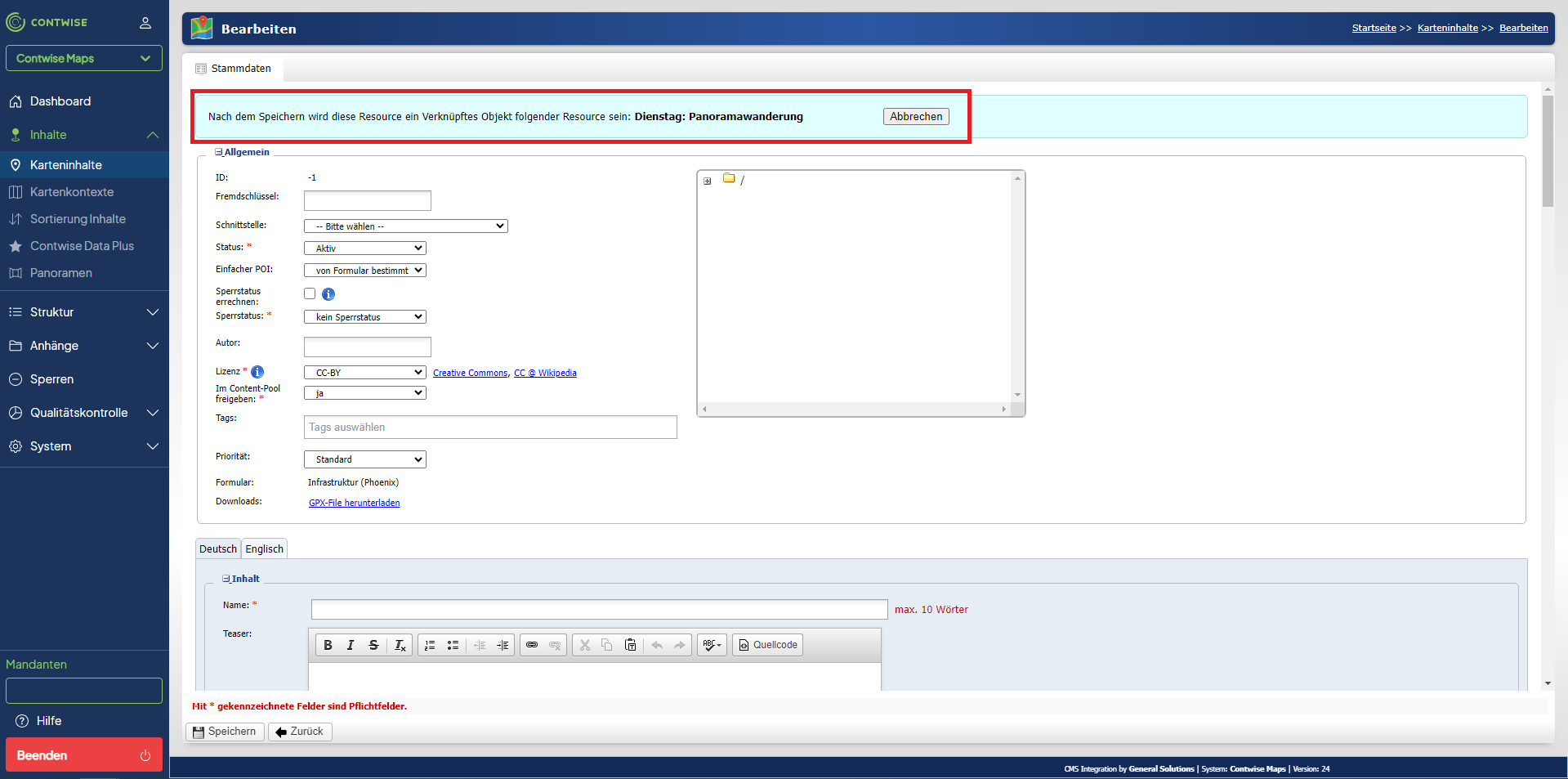This screenshot has height=779, width=1568.
Task: Expand the Struktur sidebar section
Action: [84, 312]
